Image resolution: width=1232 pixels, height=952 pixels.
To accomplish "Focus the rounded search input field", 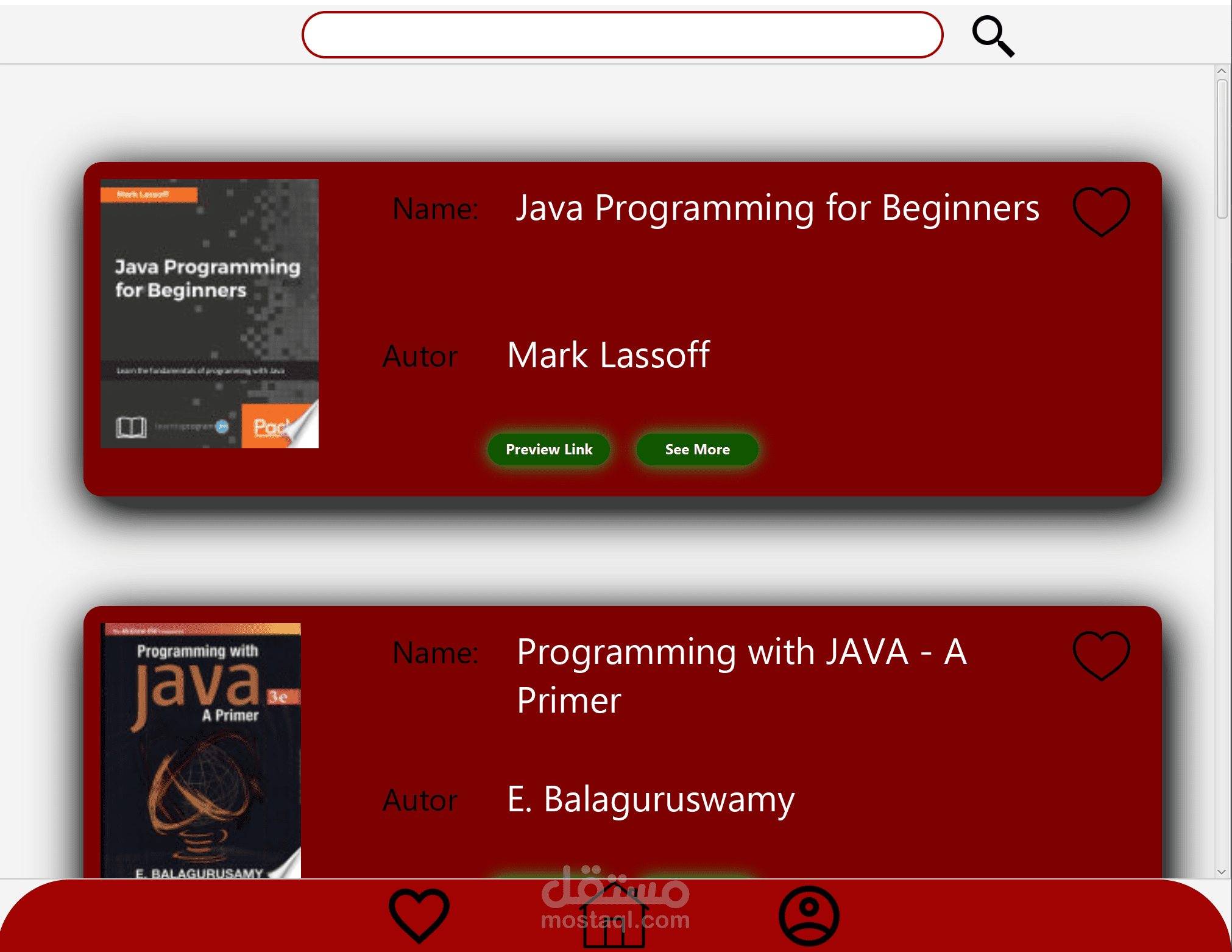I will point(621,35).
